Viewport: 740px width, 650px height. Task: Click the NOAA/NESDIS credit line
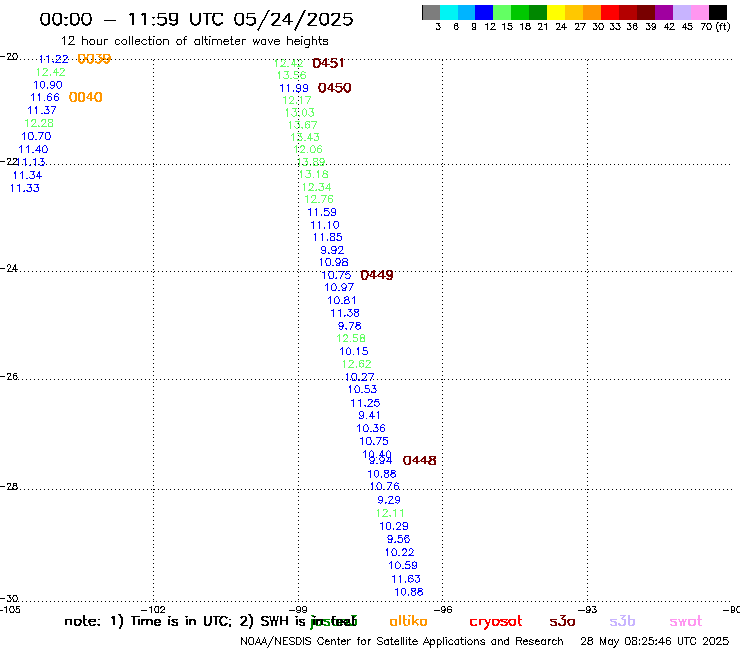402,642
